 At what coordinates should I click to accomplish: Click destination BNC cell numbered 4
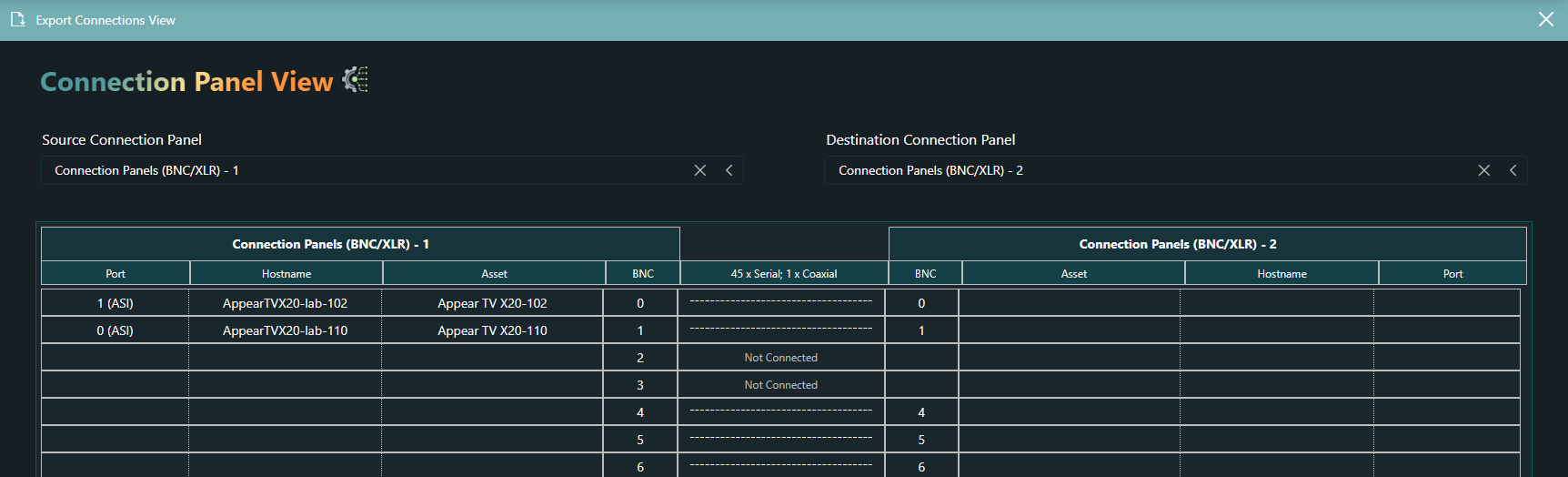(x=921, y=412)
